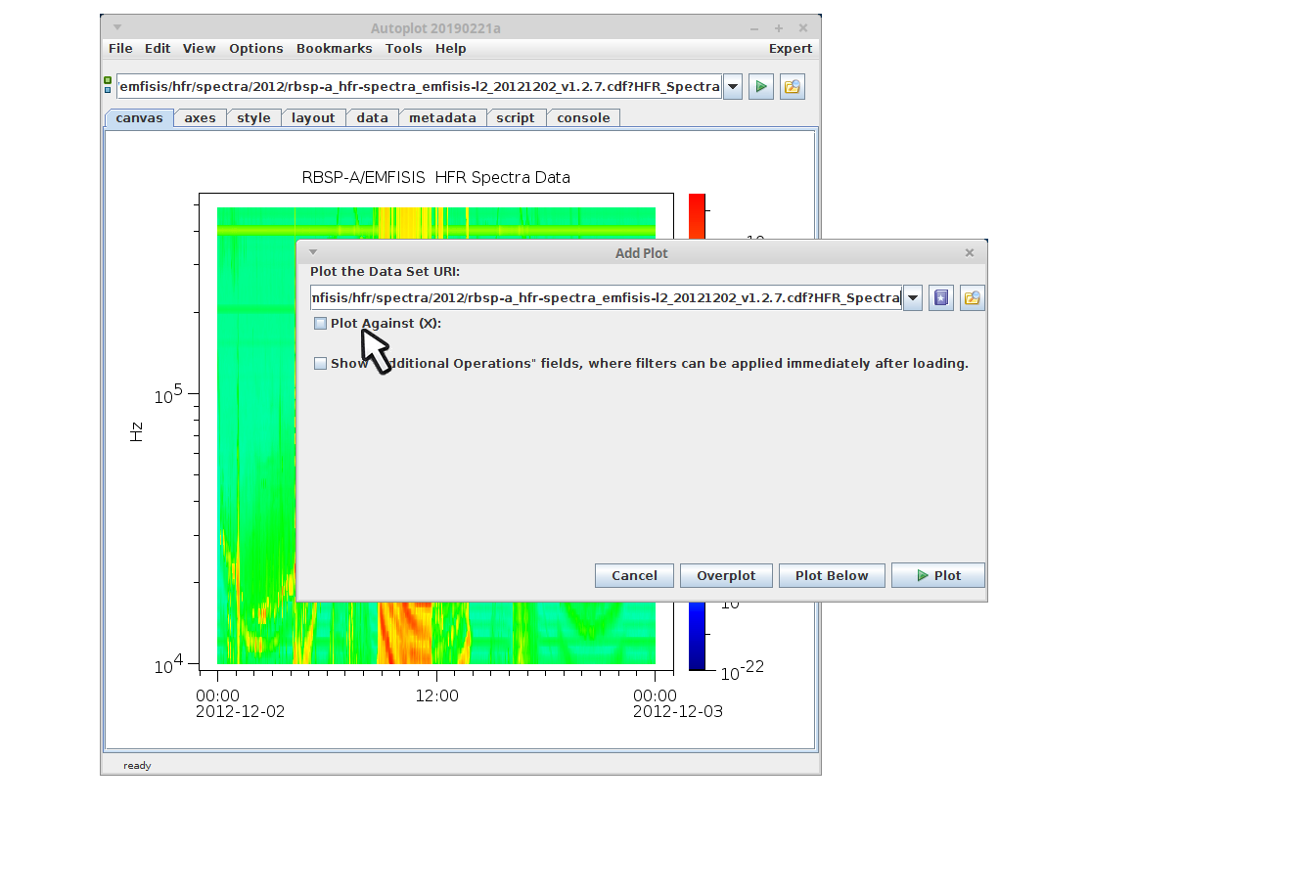1316x896 pixels.
Task: Expand the Add Plot data set URI dropdown
Action: pyautogui.click(x=913, y=298)
